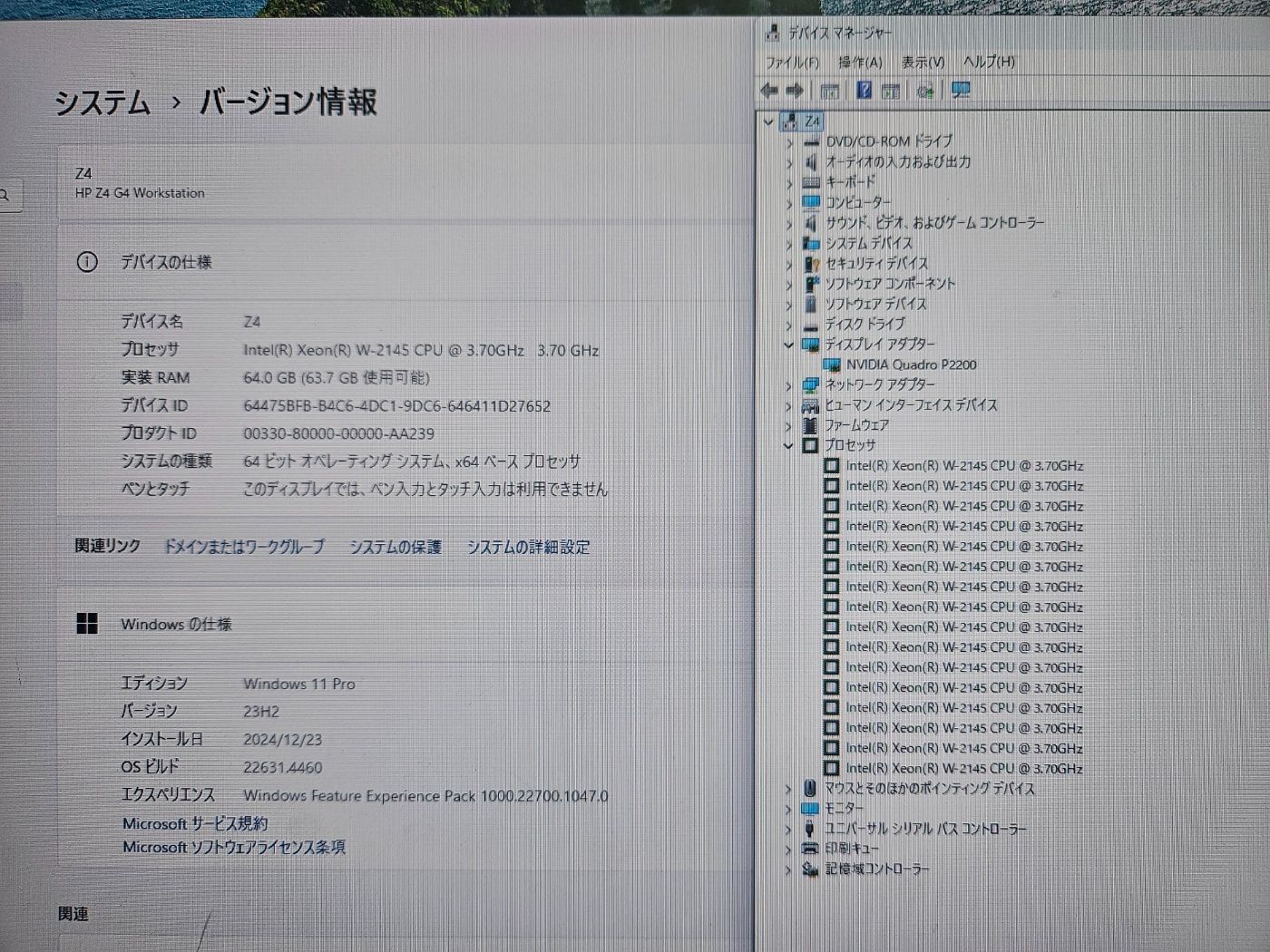Click the blue monitor scan hardware toolbar icon
Viewport: 1270px width, 952px height.
(960, 90)
